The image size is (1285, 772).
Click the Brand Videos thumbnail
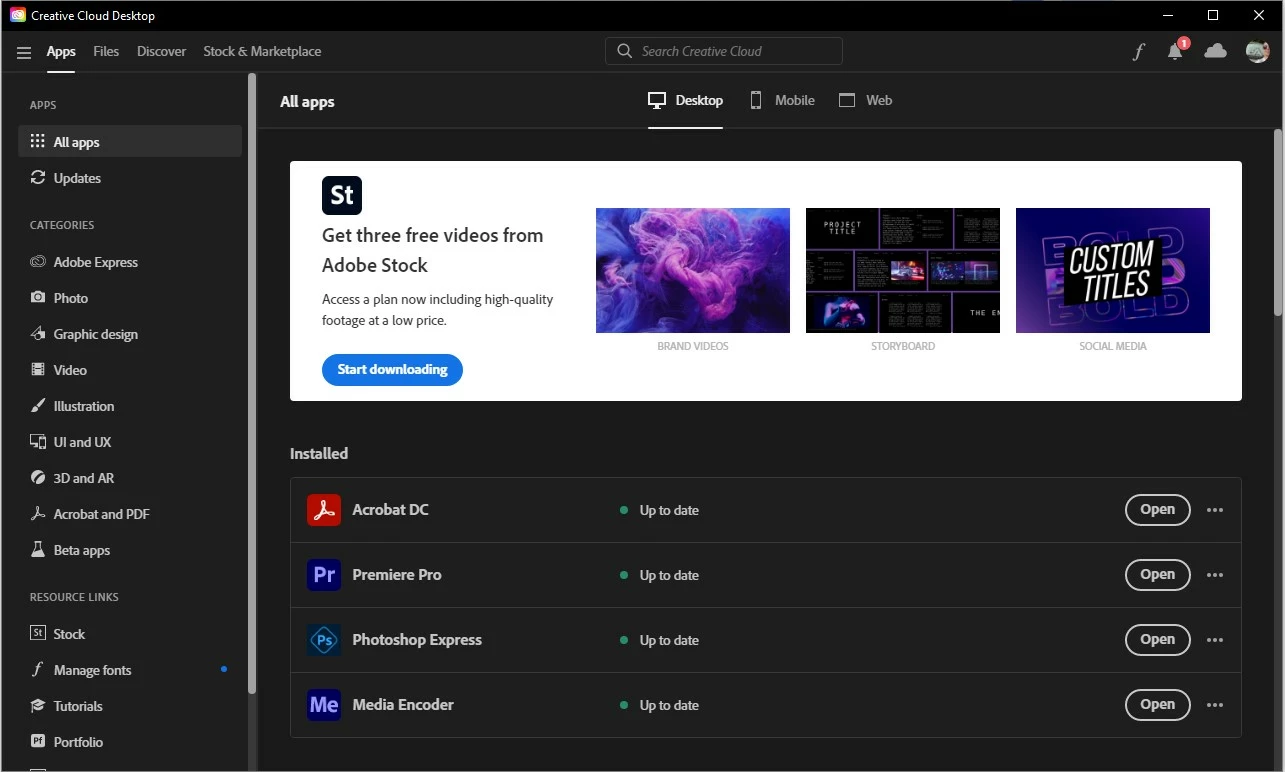click(693, 270)
